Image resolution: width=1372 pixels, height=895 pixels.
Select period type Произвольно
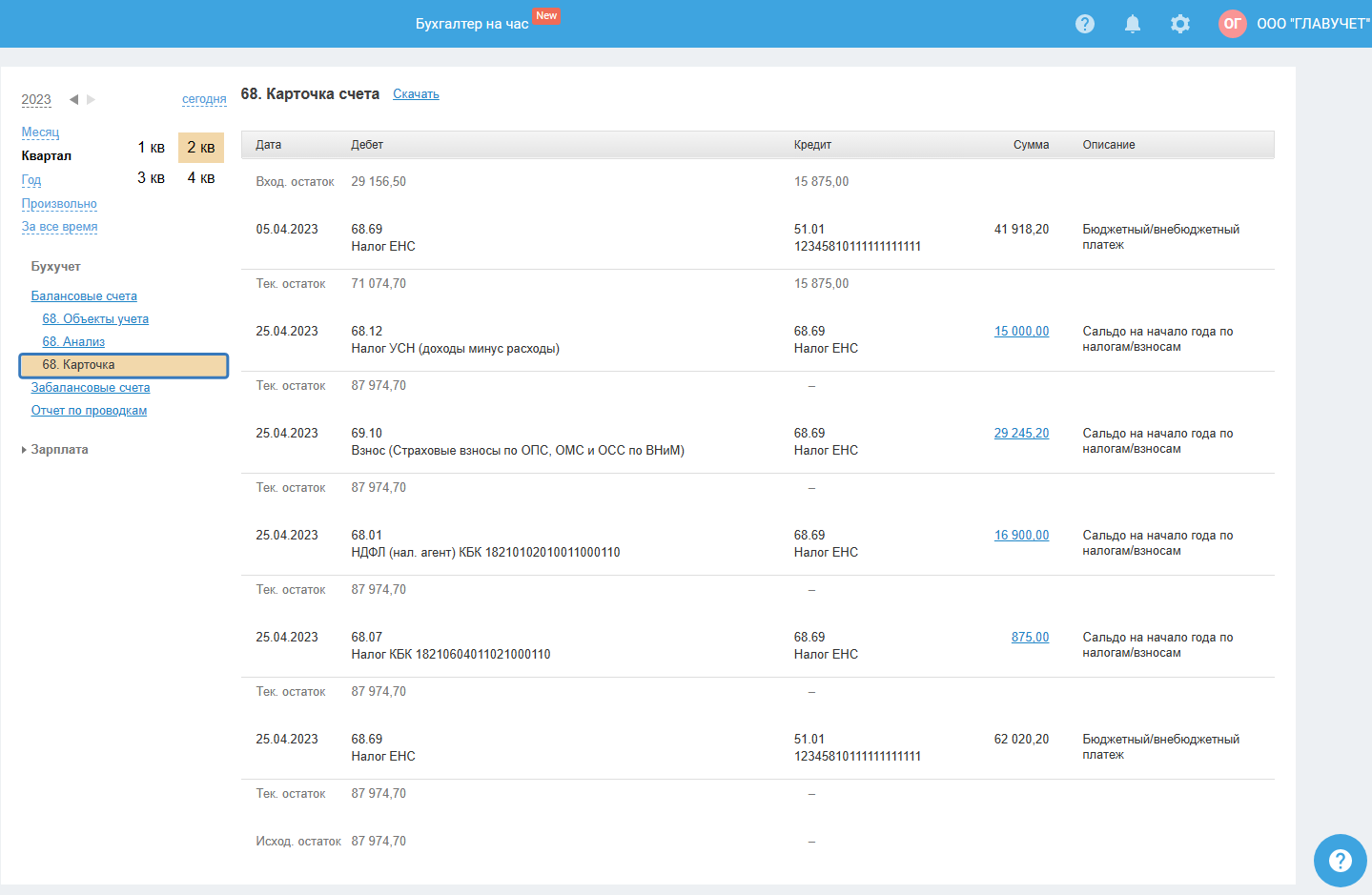pyautogui.click(x=59, y=204)
